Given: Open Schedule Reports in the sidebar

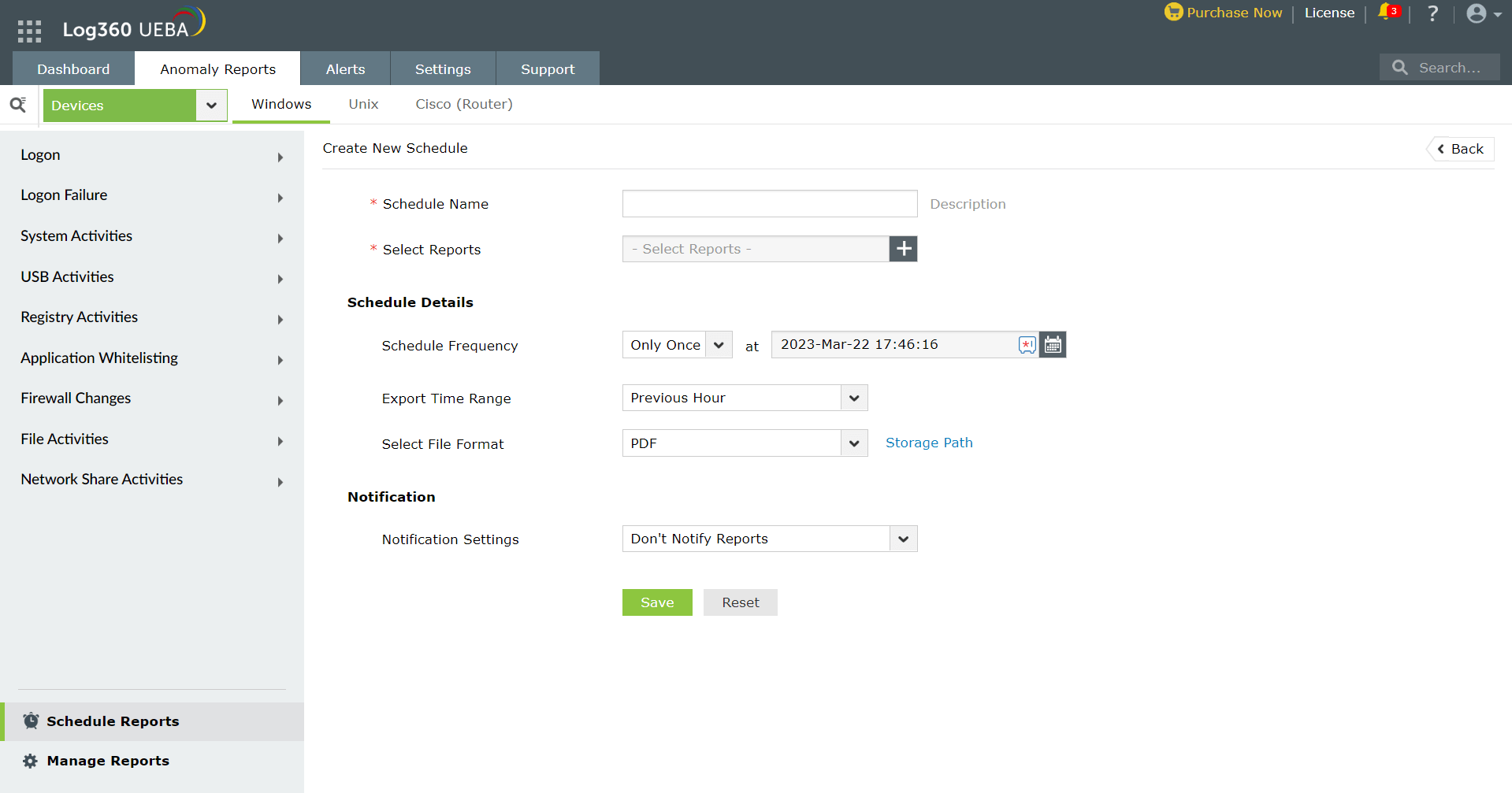Looking at the screenshot, I should [152, 721].
